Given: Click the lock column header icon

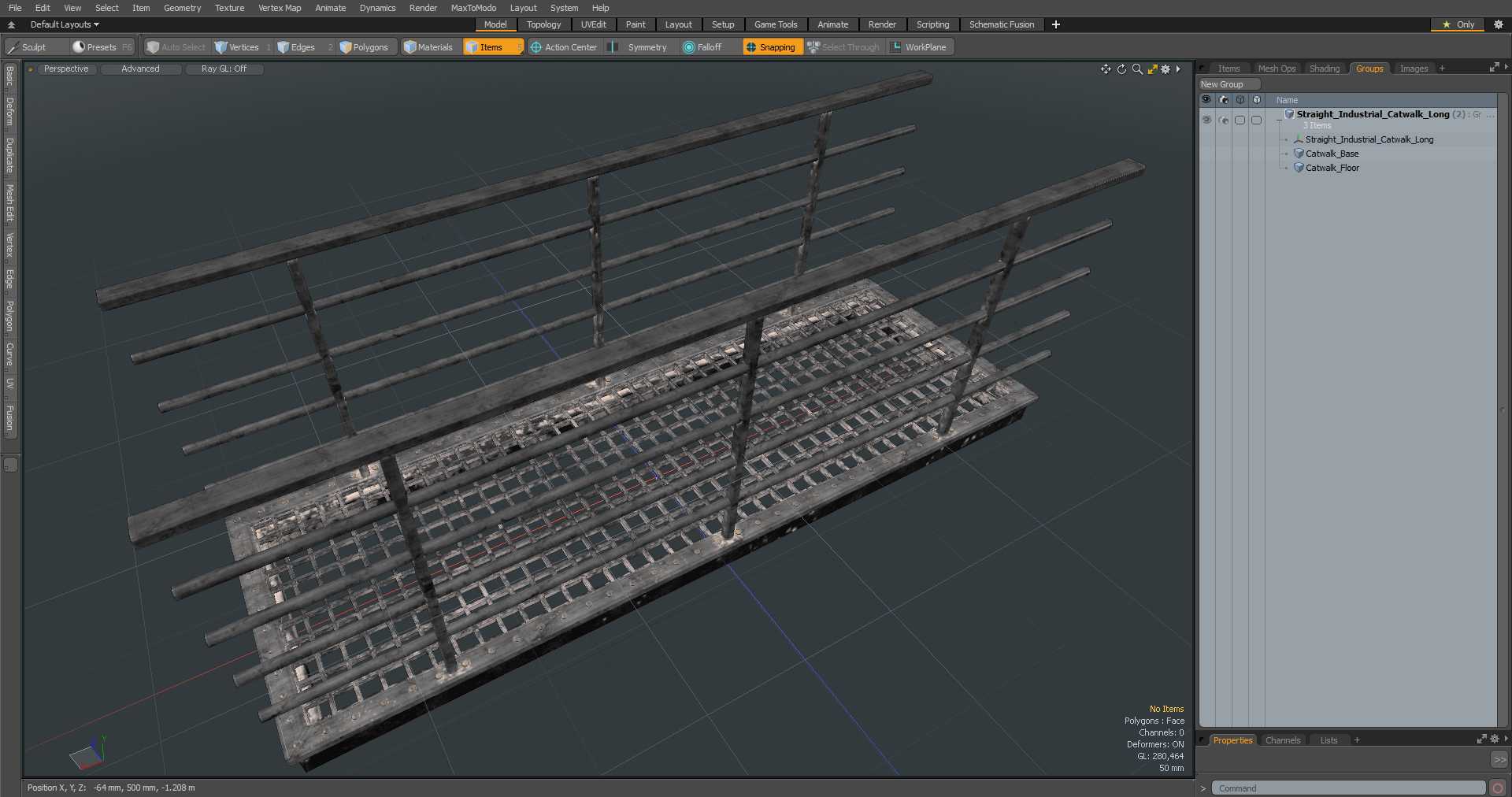Looking at the screenshot, I should point(1240,100).
